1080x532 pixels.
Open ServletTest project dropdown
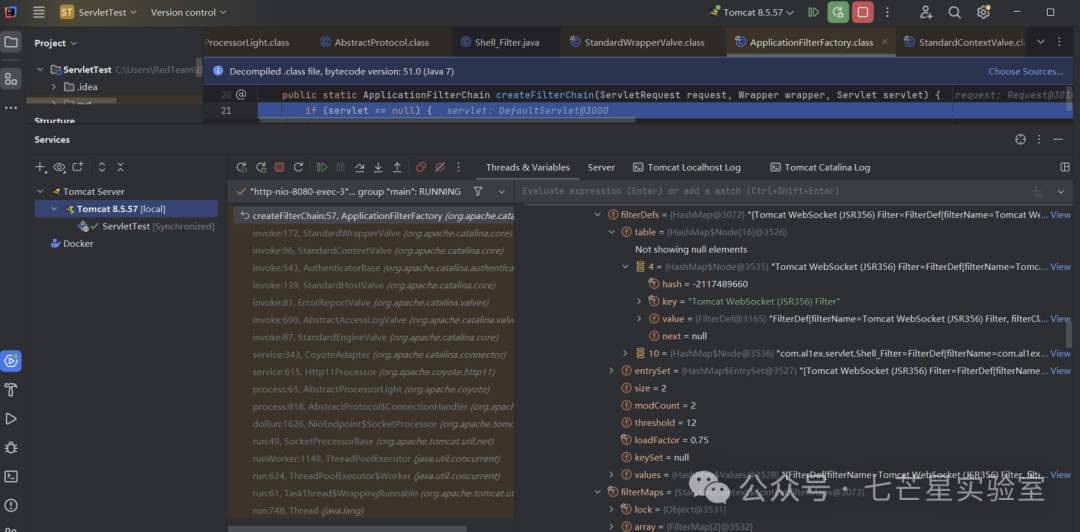click(x=98, y=12)
